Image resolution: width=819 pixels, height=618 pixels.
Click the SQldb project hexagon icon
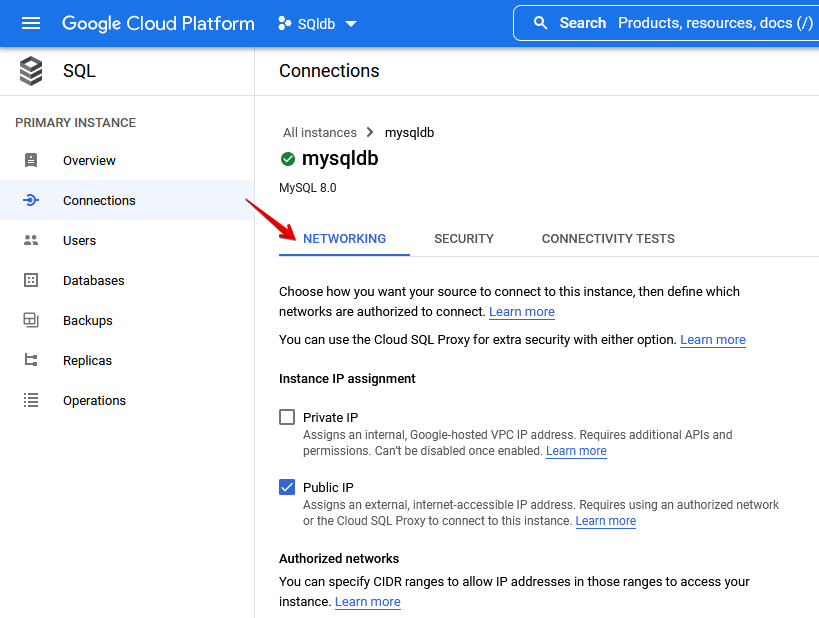tap(284, 24)
